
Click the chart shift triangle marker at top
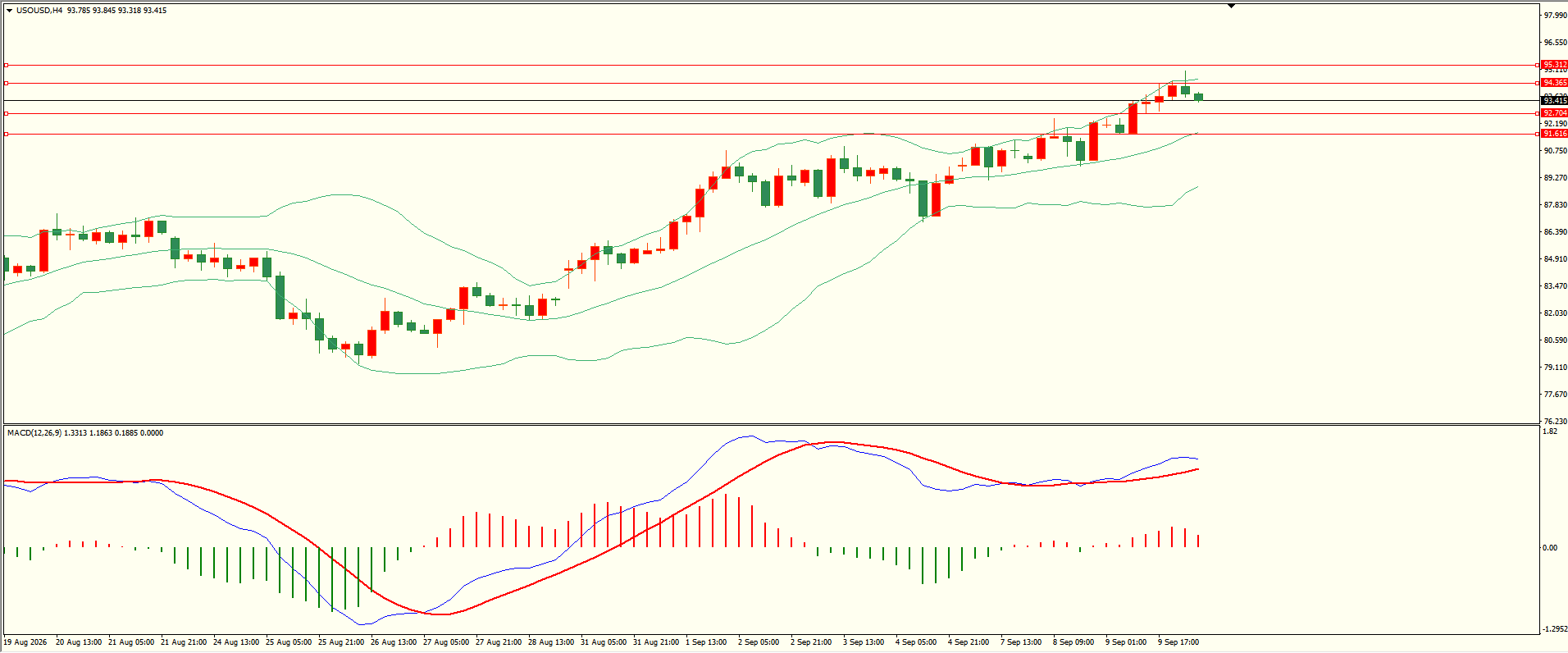[x=1231, y=6]
